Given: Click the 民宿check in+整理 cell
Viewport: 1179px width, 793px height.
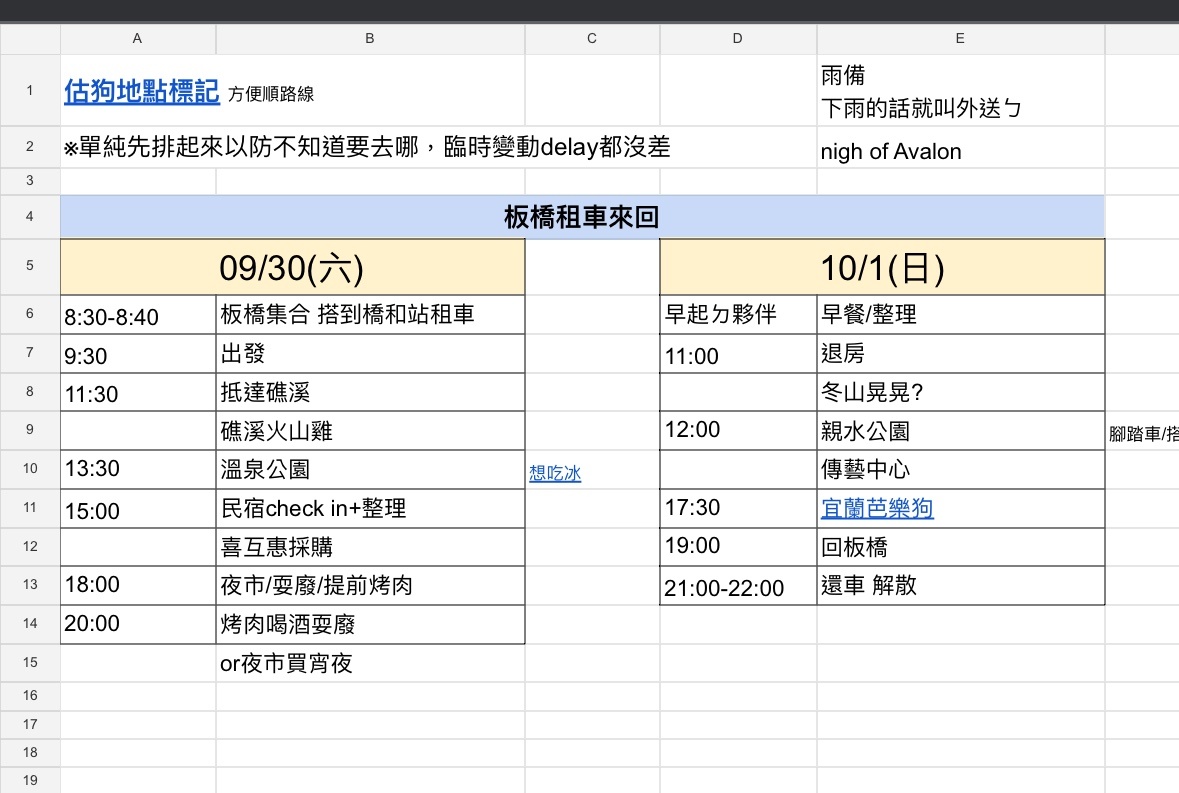Looking at the screenshot, I should pos(370,509).
